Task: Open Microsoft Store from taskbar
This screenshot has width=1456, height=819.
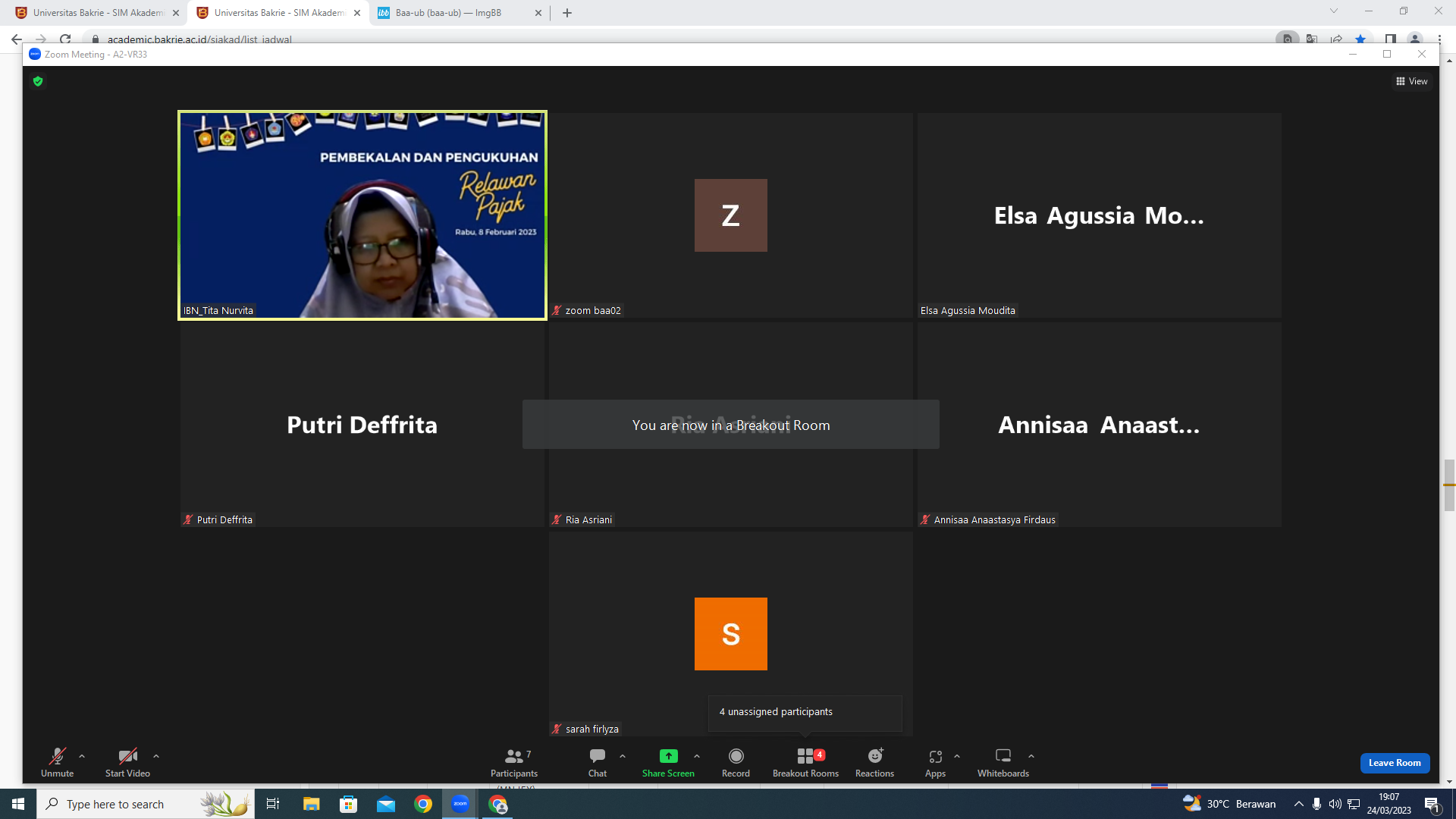Action: click(x=349, y=804)
